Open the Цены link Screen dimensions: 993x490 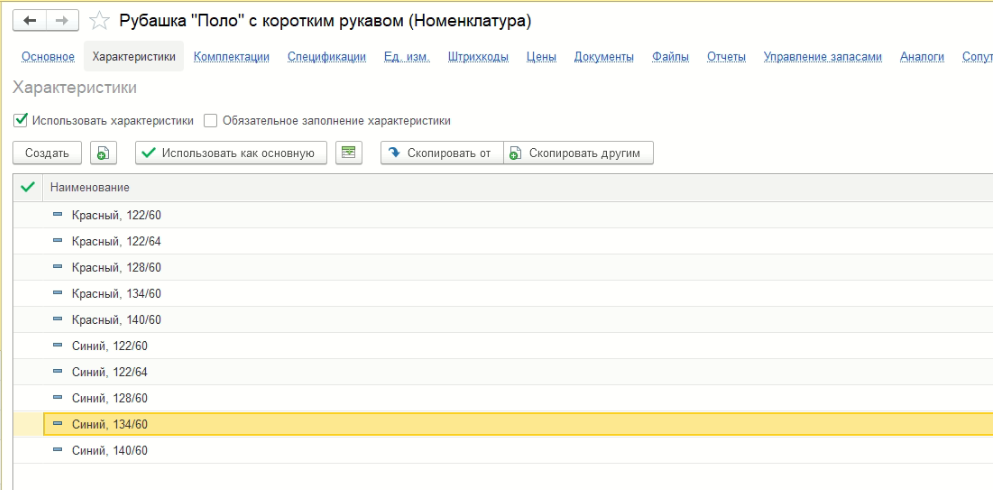[x=541, y=57]
